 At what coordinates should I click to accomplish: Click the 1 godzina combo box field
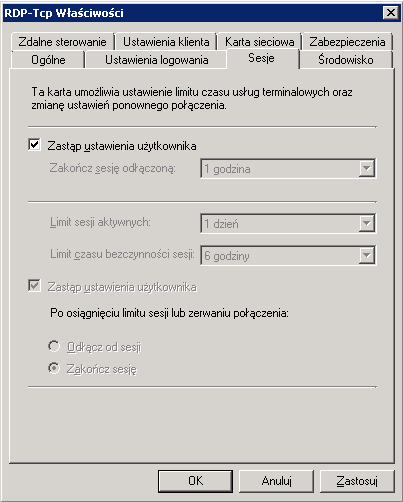pos(288,169)
